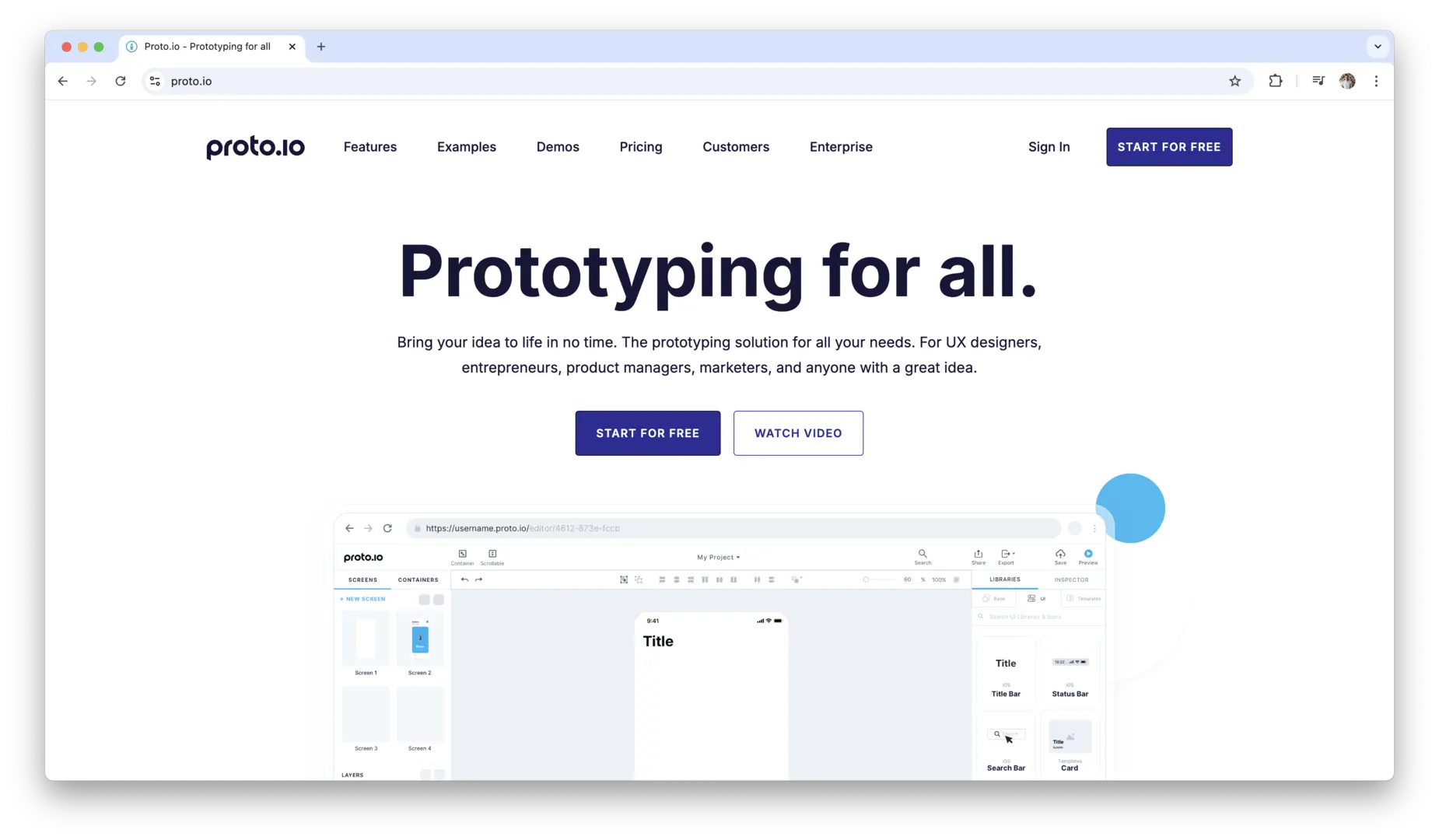Screen dimensions: 1439x840
Task: Click START FOR FREE below the headline
Action: pyautogui.click(x=648, y=433)
